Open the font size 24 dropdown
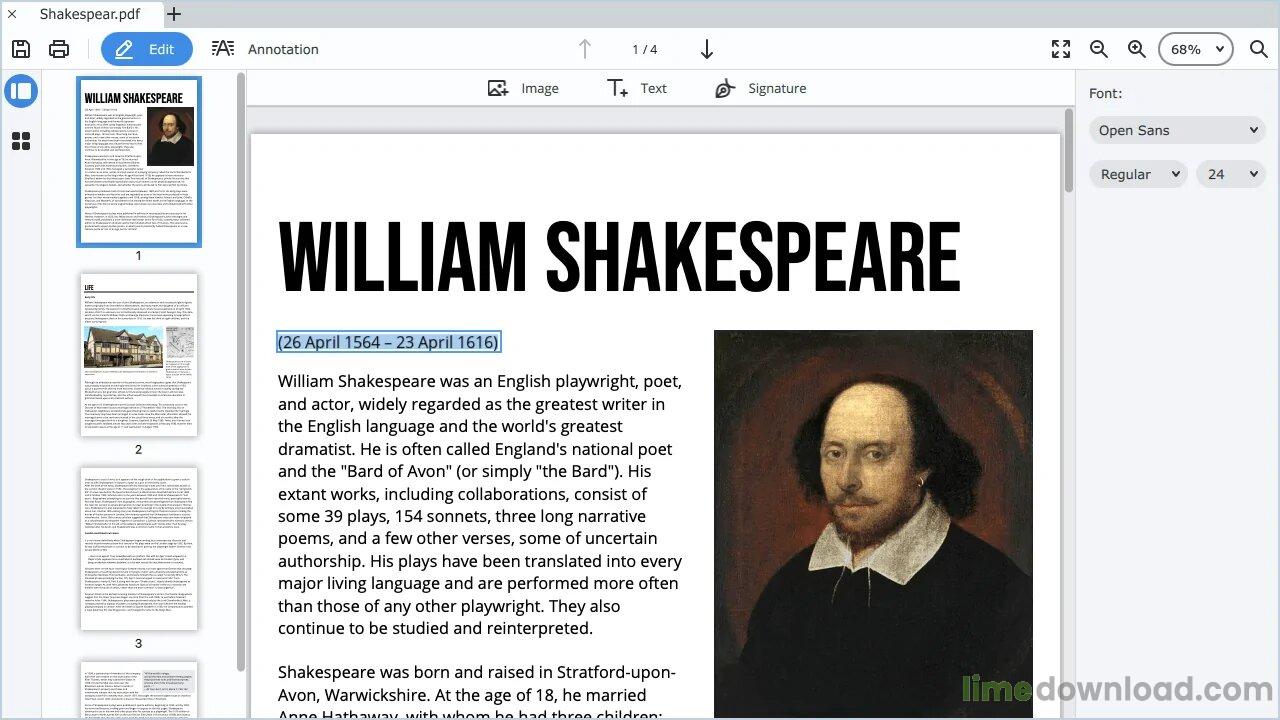1280x720 pixels. coord(1231,174)
